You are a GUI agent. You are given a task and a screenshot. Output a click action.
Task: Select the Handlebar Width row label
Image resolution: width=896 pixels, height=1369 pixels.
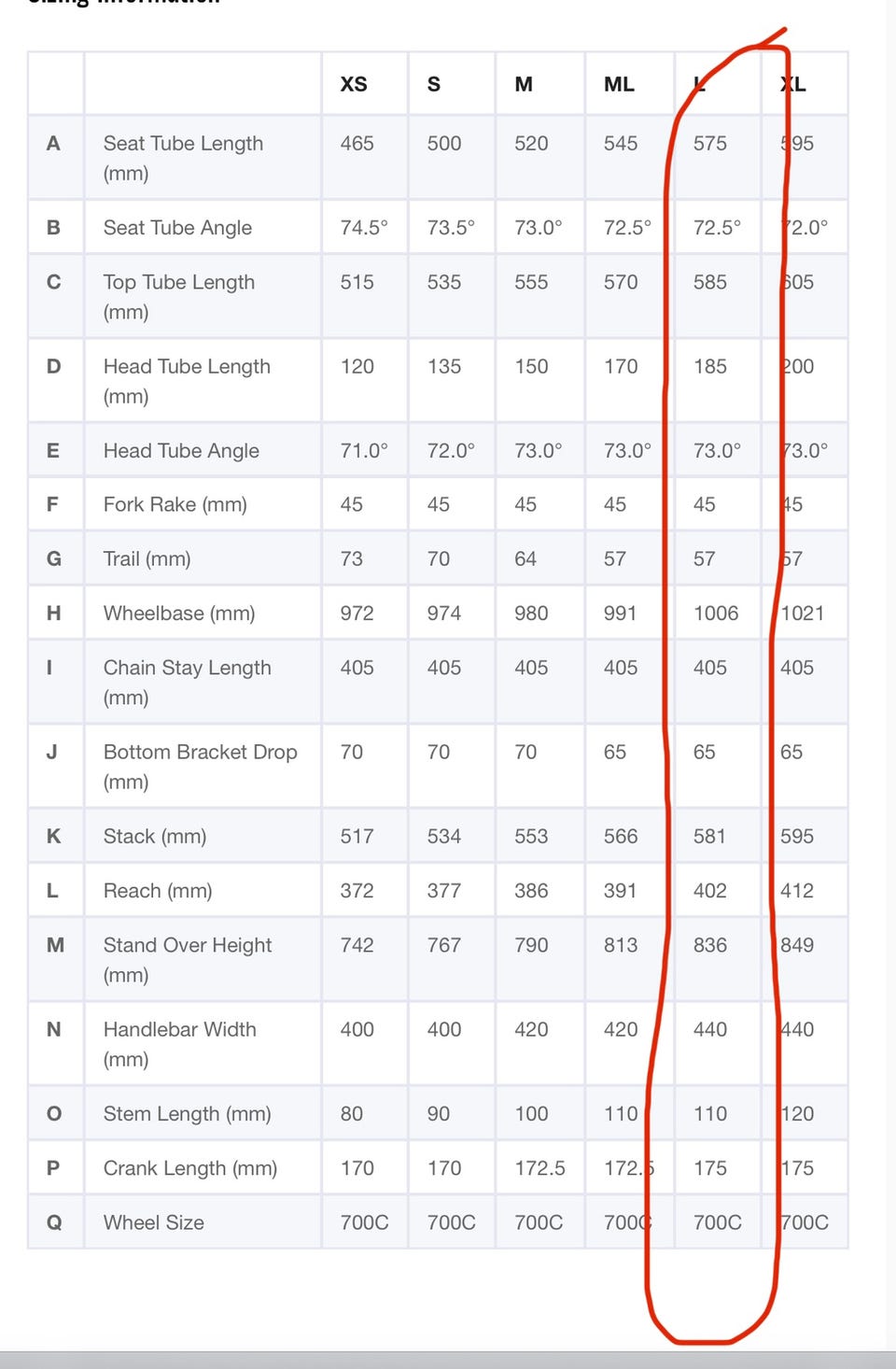(179, 1043)
